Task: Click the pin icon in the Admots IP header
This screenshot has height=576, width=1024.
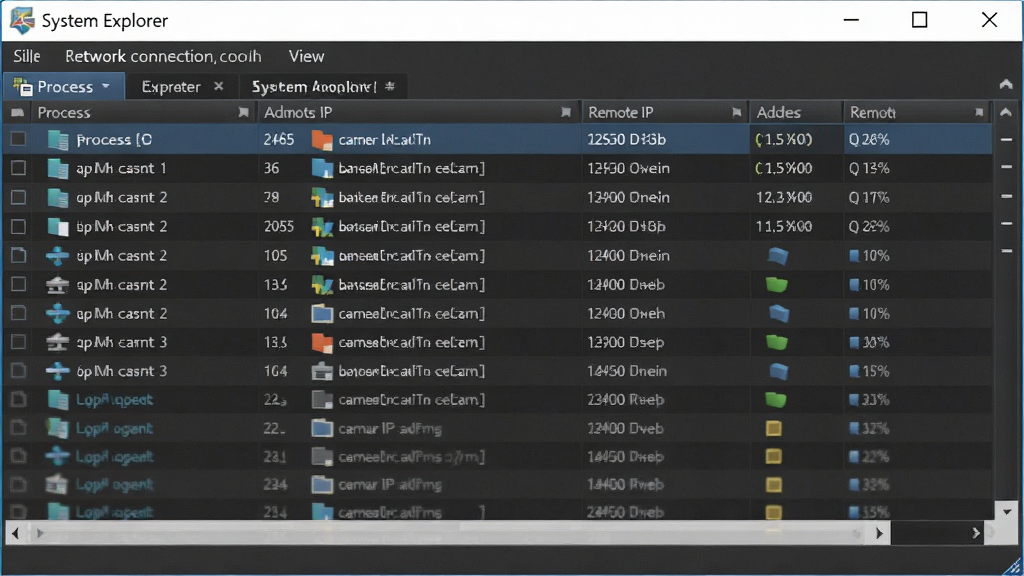Action: 566,112
